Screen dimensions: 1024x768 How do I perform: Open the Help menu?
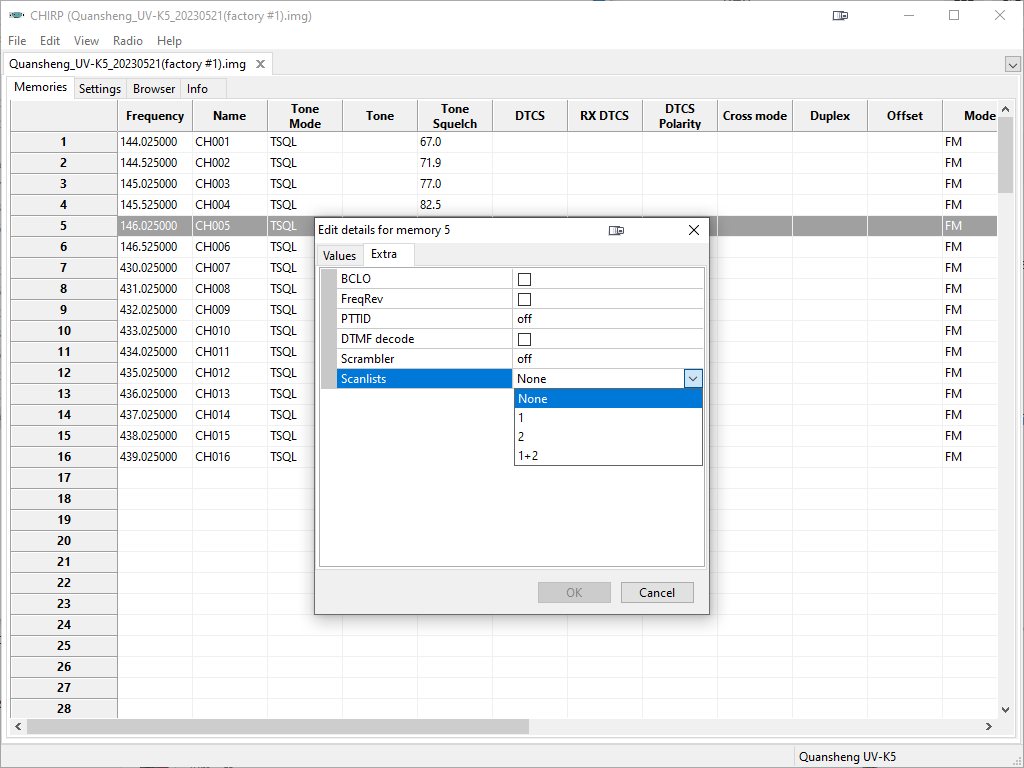pyautogui.click(x=169, y=40)
